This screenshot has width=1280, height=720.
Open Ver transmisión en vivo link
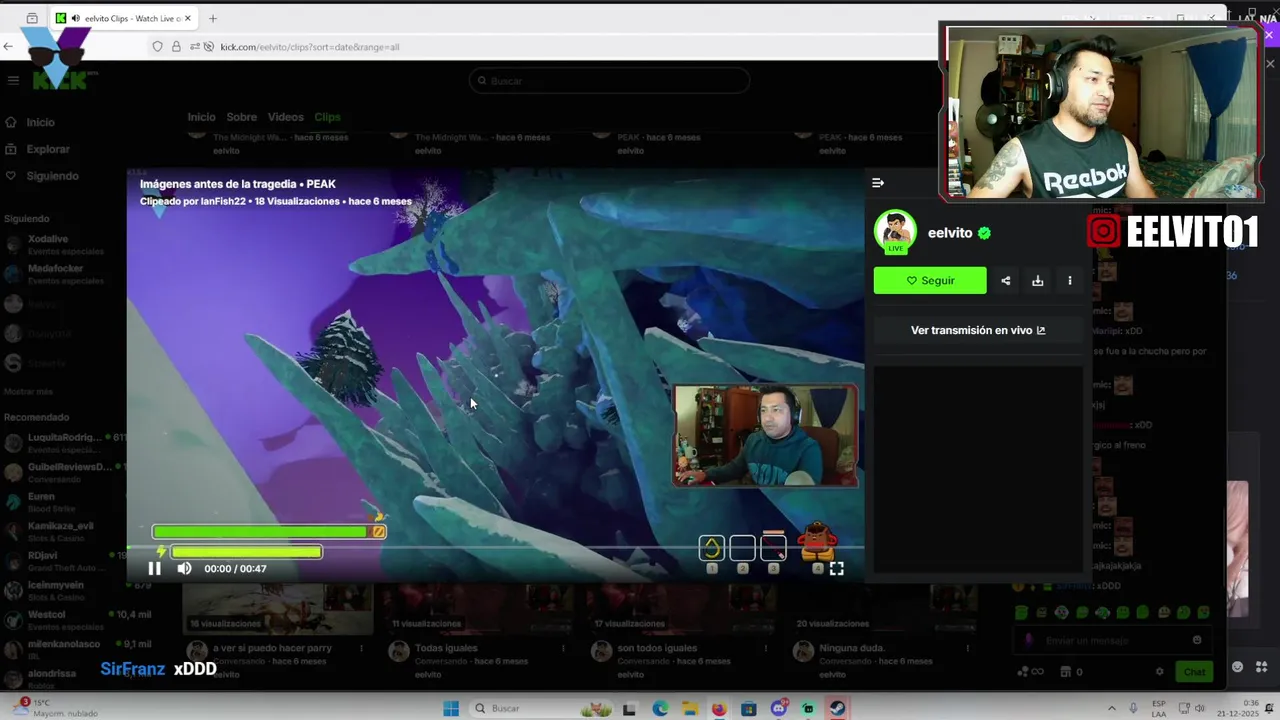(978, 330)
